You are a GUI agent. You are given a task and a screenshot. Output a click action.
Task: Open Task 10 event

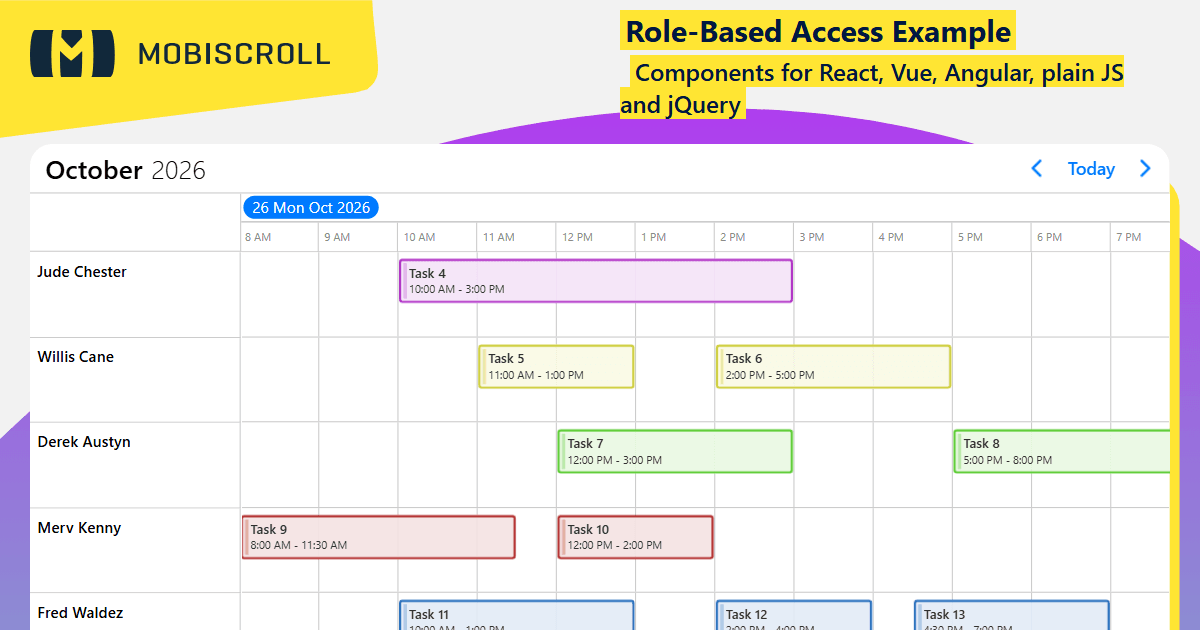pos(635,537)
